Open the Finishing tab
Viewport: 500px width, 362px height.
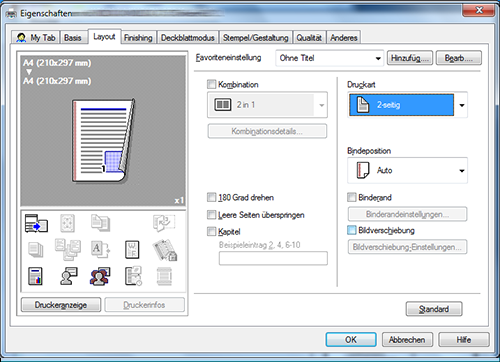click(x=138, y=38)
